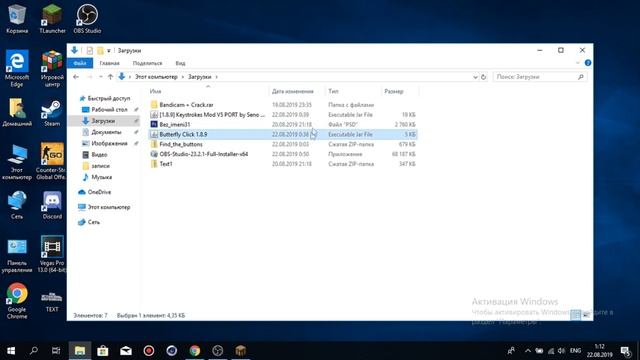640x360 pixels.
Task: Open the Файл ribbon tab
Action: pyautogui.click(x=80, y=63)
